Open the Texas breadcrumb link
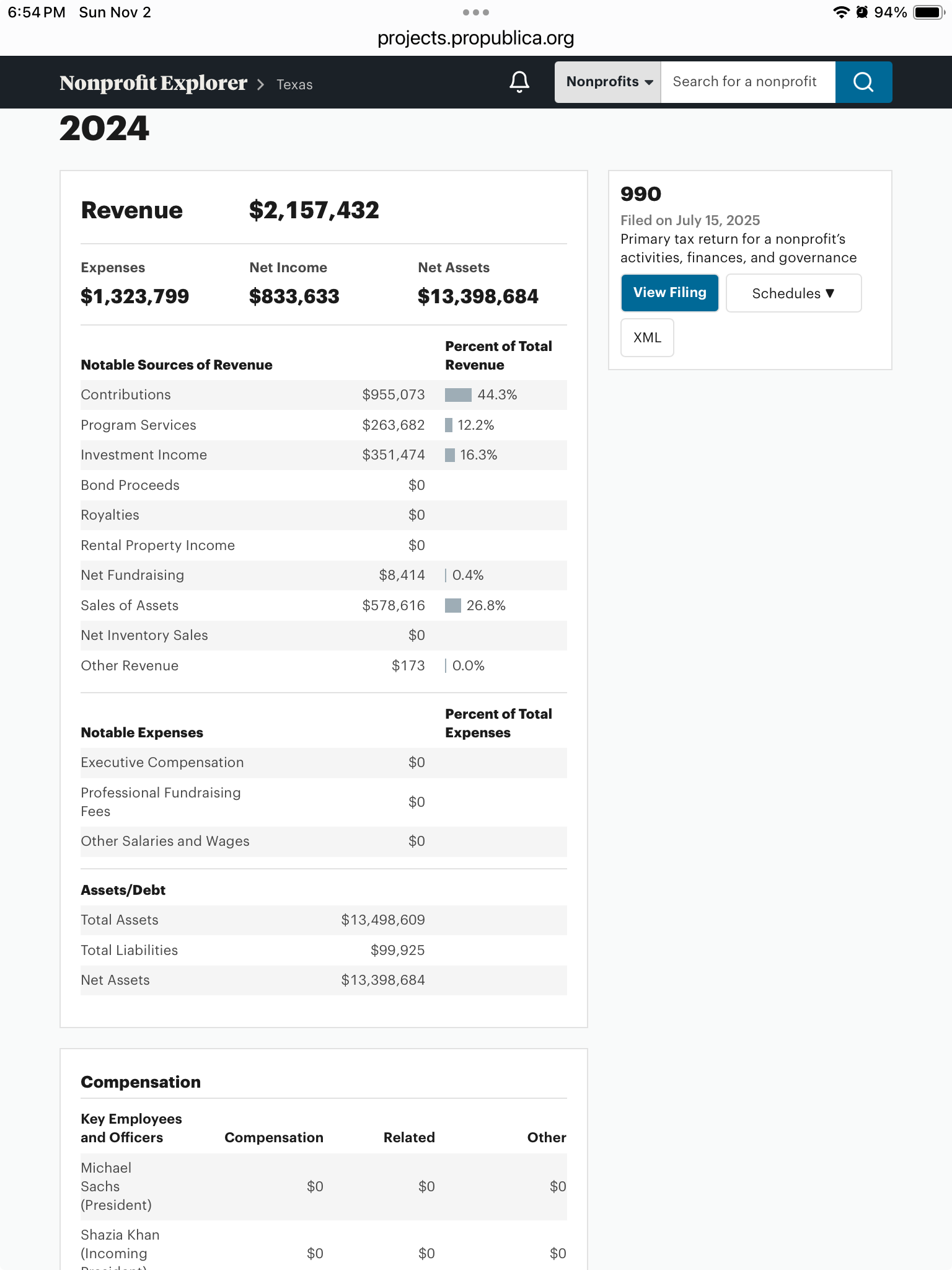 (294, 84)
